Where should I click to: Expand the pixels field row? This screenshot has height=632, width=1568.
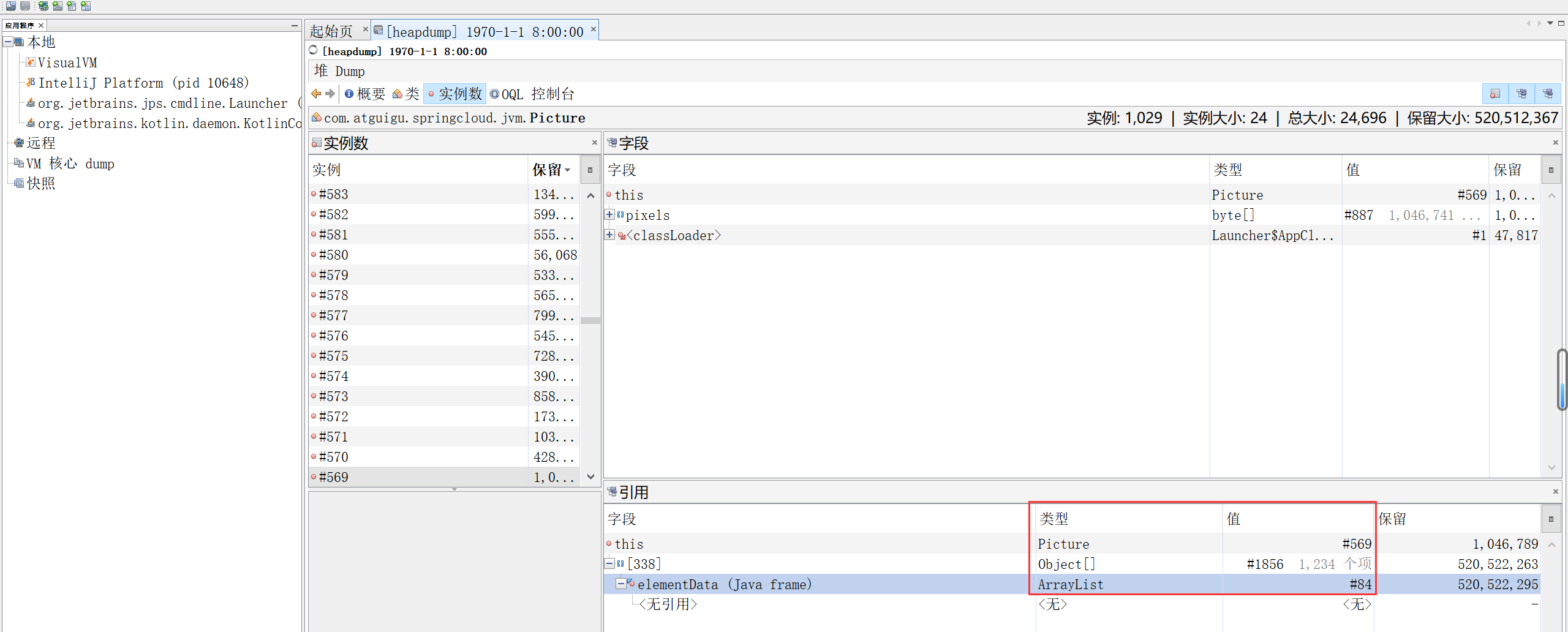(609, 214)
